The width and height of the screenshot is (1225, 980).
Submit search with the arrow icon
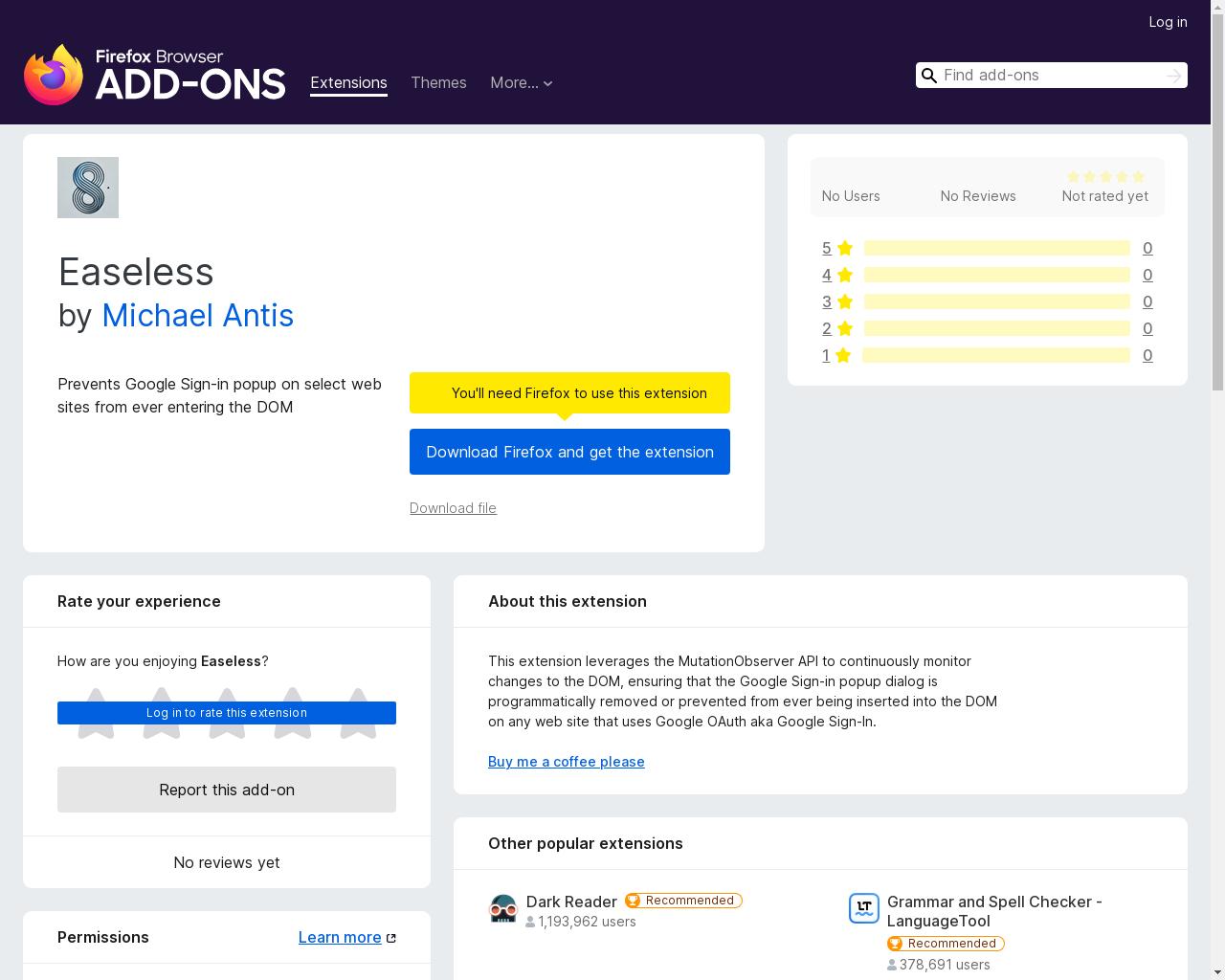(1173, 76)
